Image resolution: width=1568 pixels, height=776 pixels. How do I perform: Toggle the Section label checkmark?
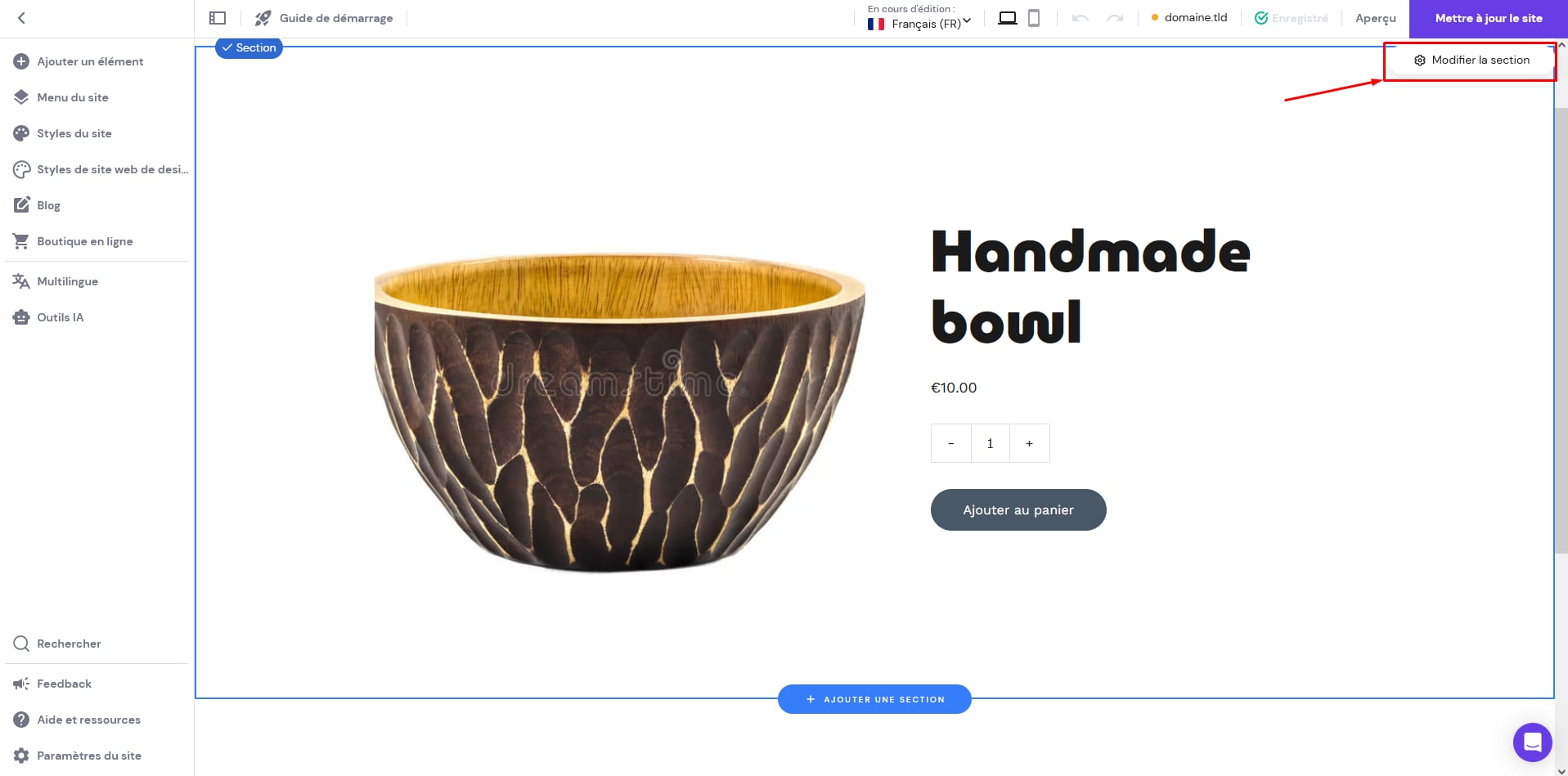227,47
